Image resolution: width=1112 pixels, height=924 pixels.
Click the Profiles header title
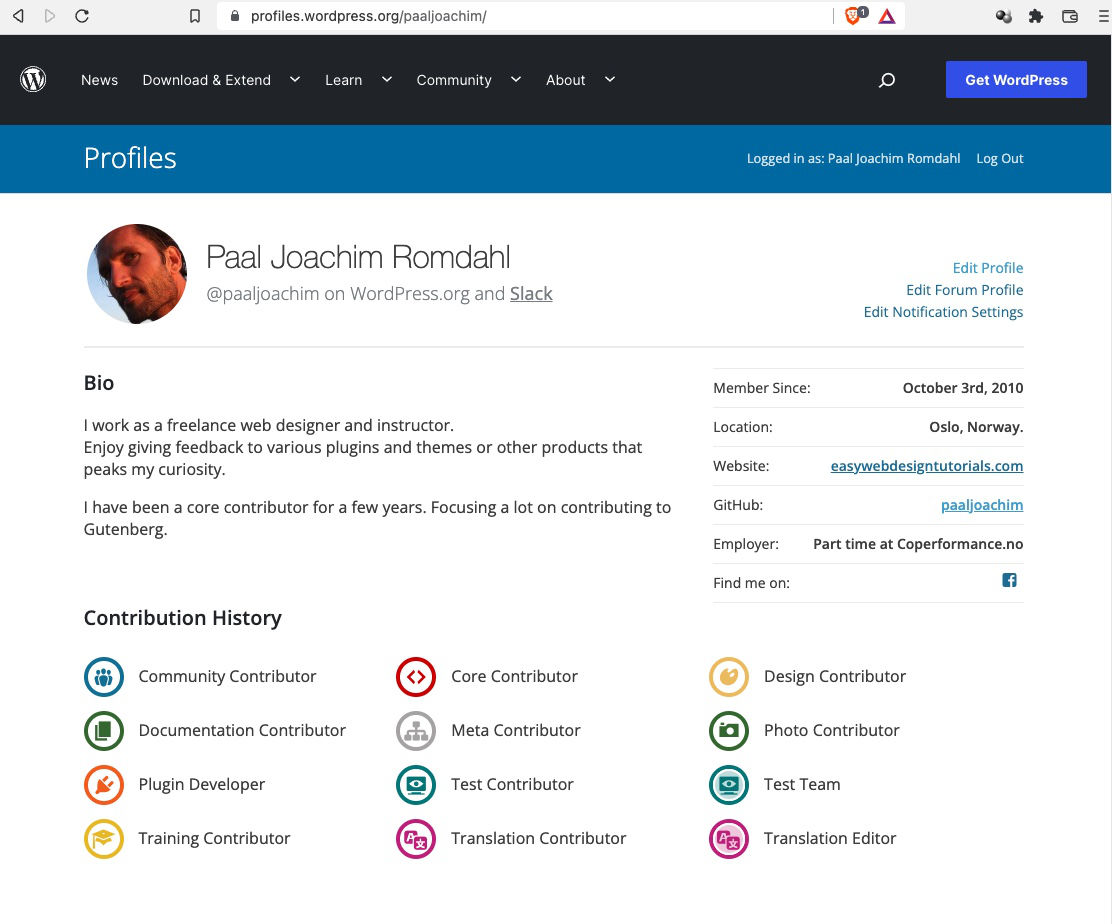click(x=130, y=158)
